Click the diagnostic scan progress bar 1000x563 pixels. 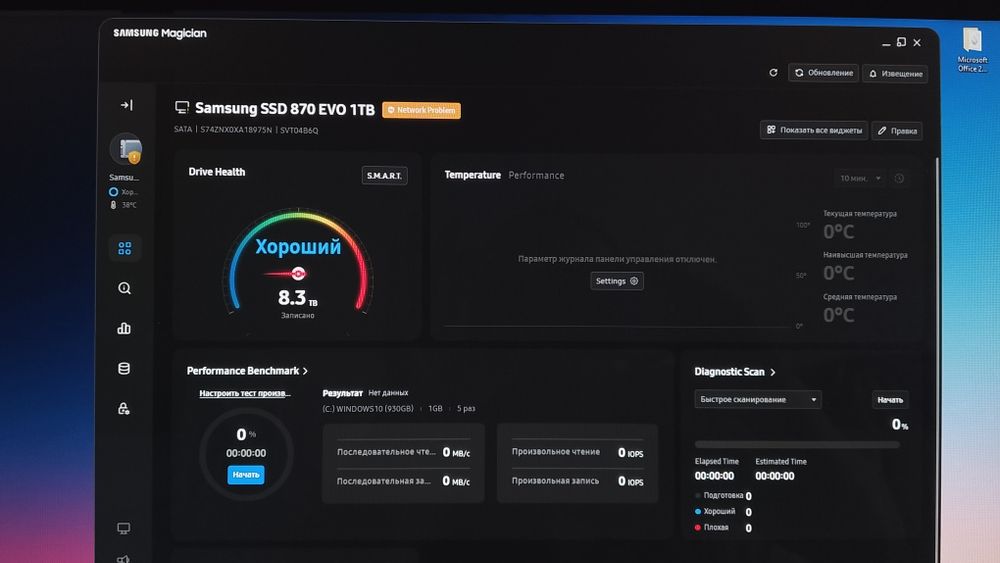[797, 444]
